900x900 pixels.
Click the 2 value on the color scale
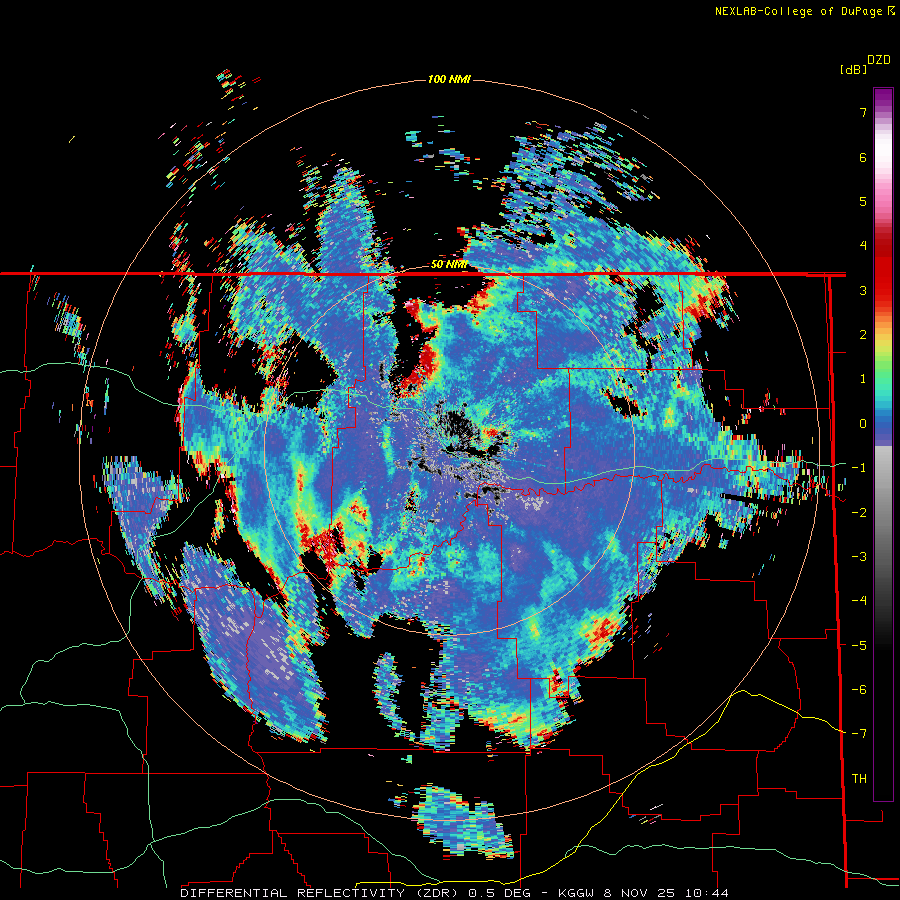click(863, 335)
